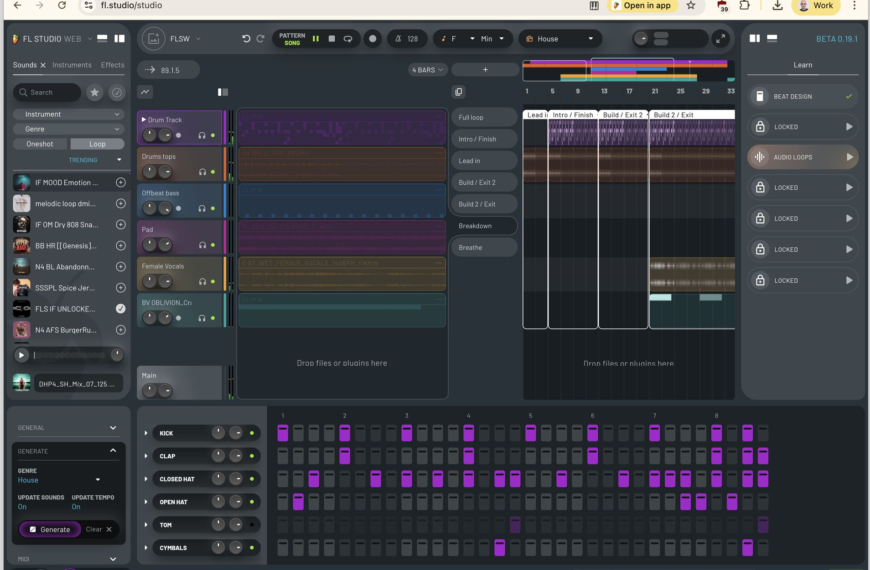Click the sound Search field
The image size is (870, 570).
47,93
